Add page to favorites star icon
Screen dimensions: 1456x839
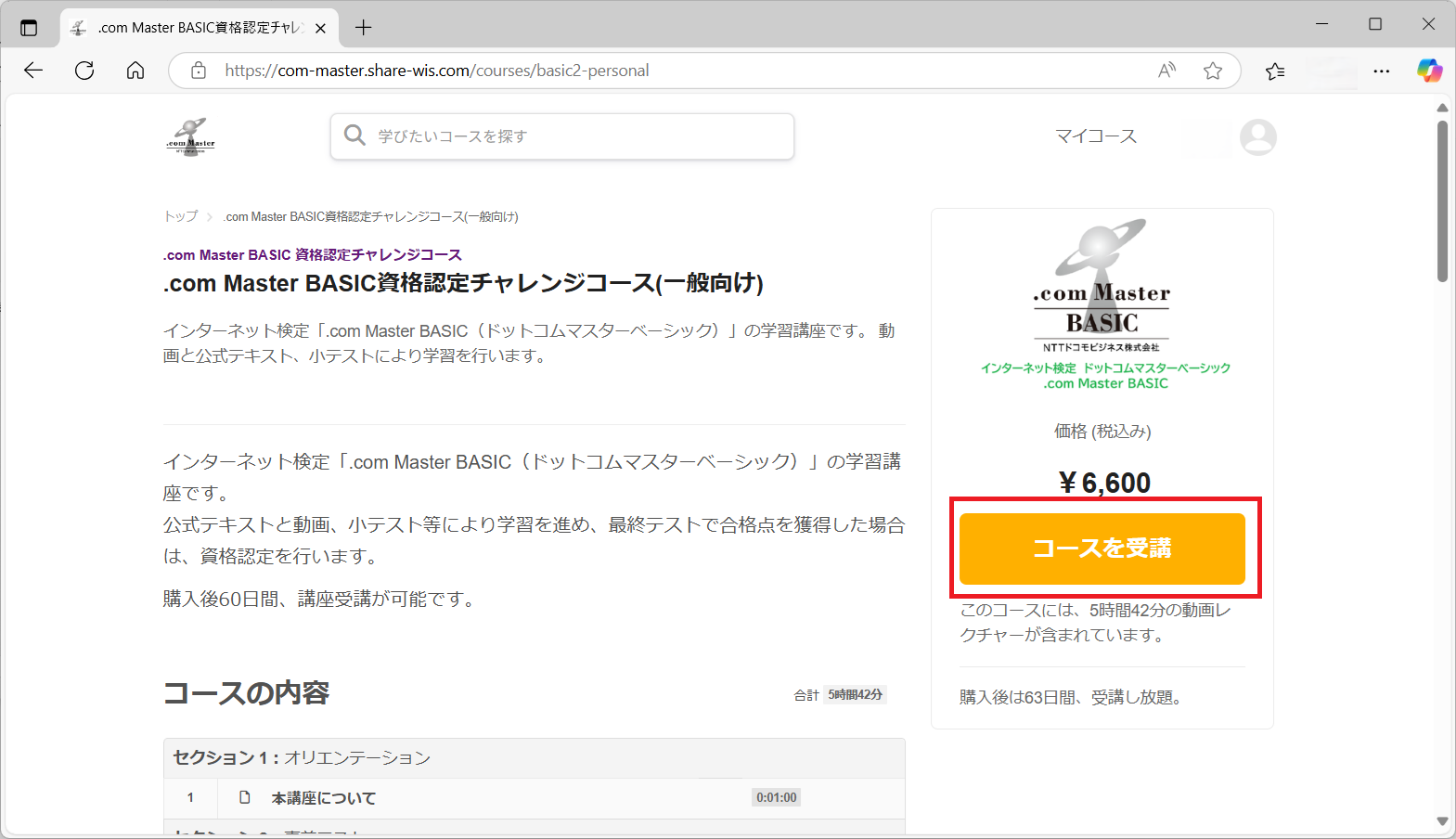click(x=1212, y=71)
